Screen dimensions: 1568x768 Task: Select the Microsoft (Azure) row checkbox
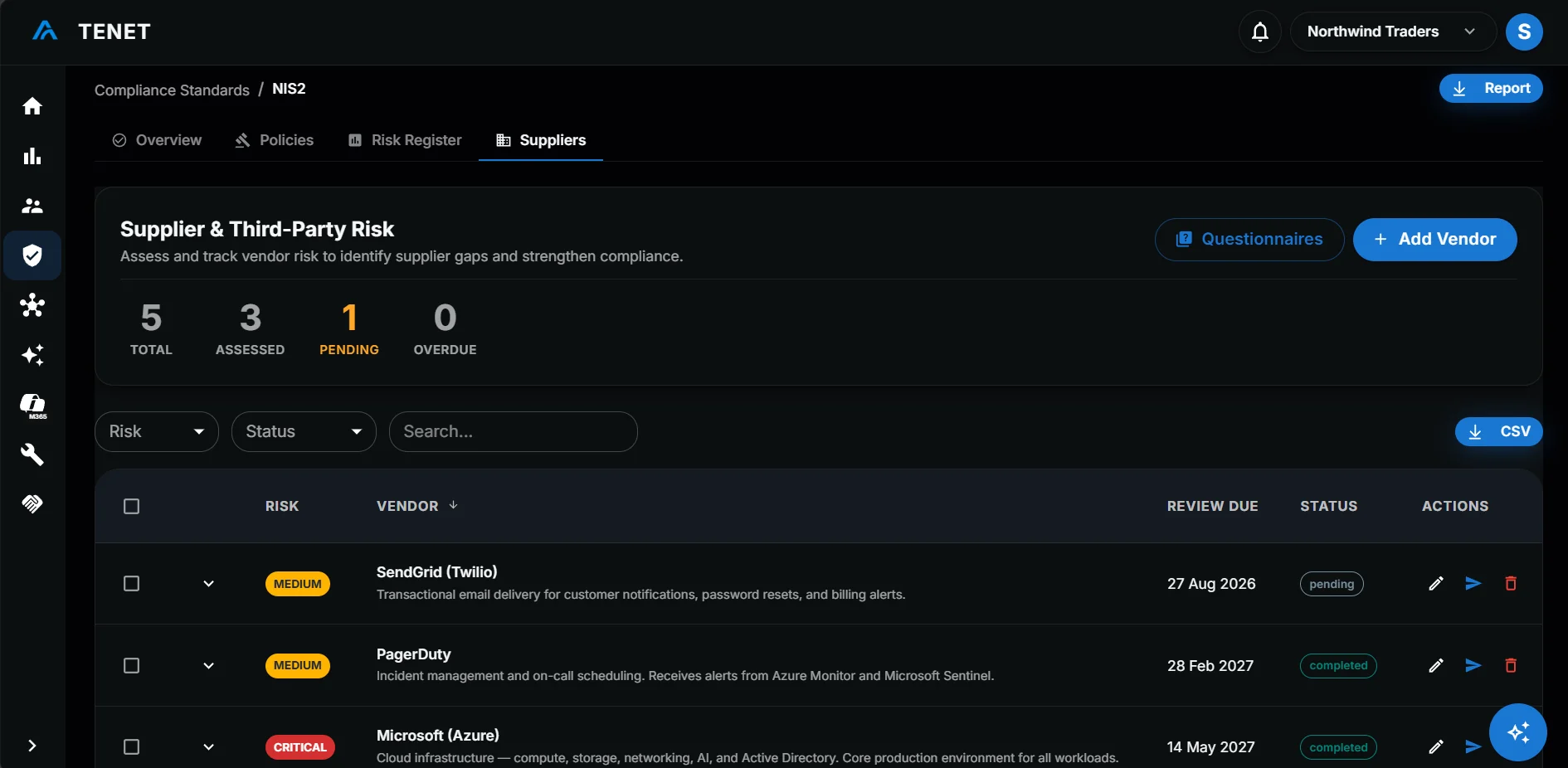(131, 747)
